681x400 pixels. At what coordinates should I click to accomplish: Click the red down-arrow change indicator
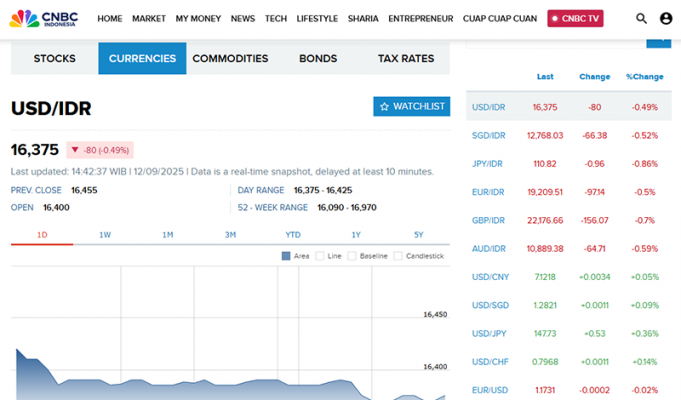tap(75, 150)
